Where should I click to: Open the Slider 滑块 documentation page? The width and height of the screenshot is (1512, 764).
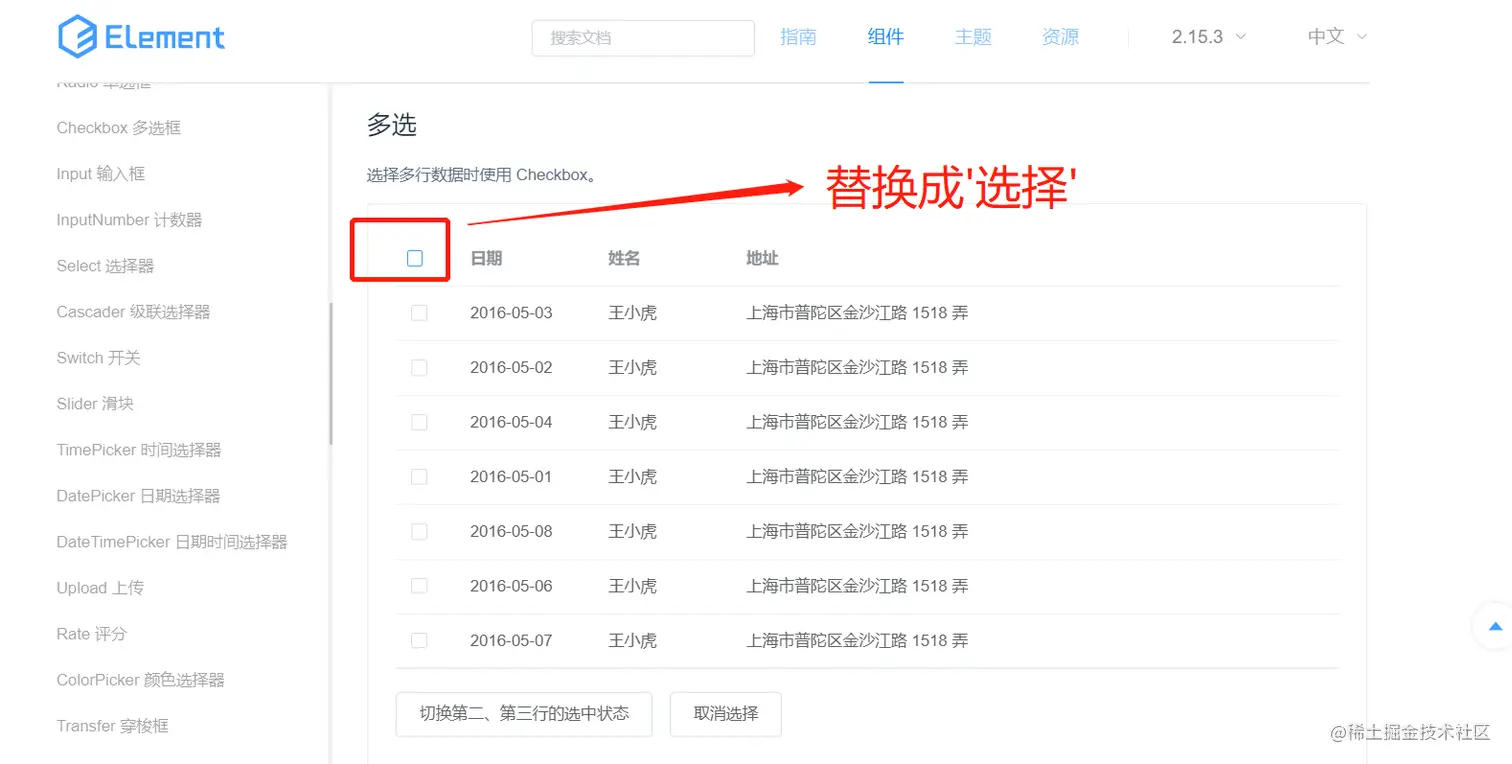pyautogui.click(x=95, y=403)
